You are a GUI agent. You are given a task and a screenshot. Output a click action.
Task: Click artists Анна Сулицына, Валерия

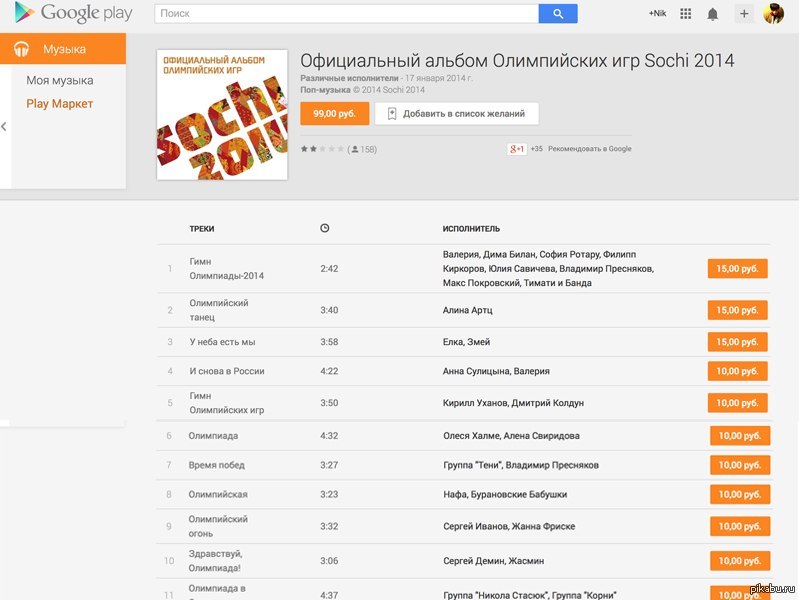pos(496,371)
